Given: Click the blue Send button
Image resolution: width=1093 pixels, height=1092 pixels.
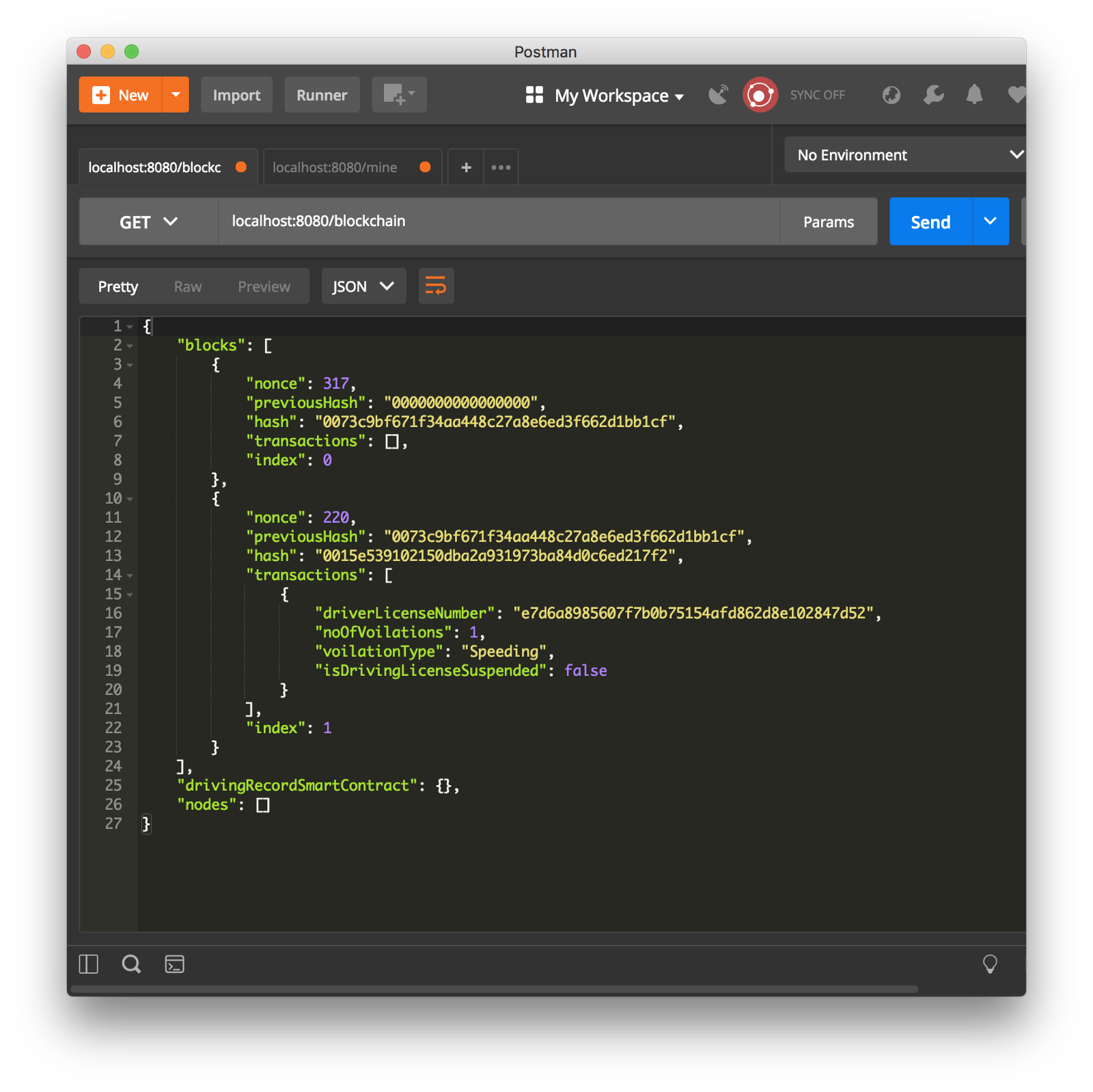Looking at the screenshot, I should [x=930, y=222].
